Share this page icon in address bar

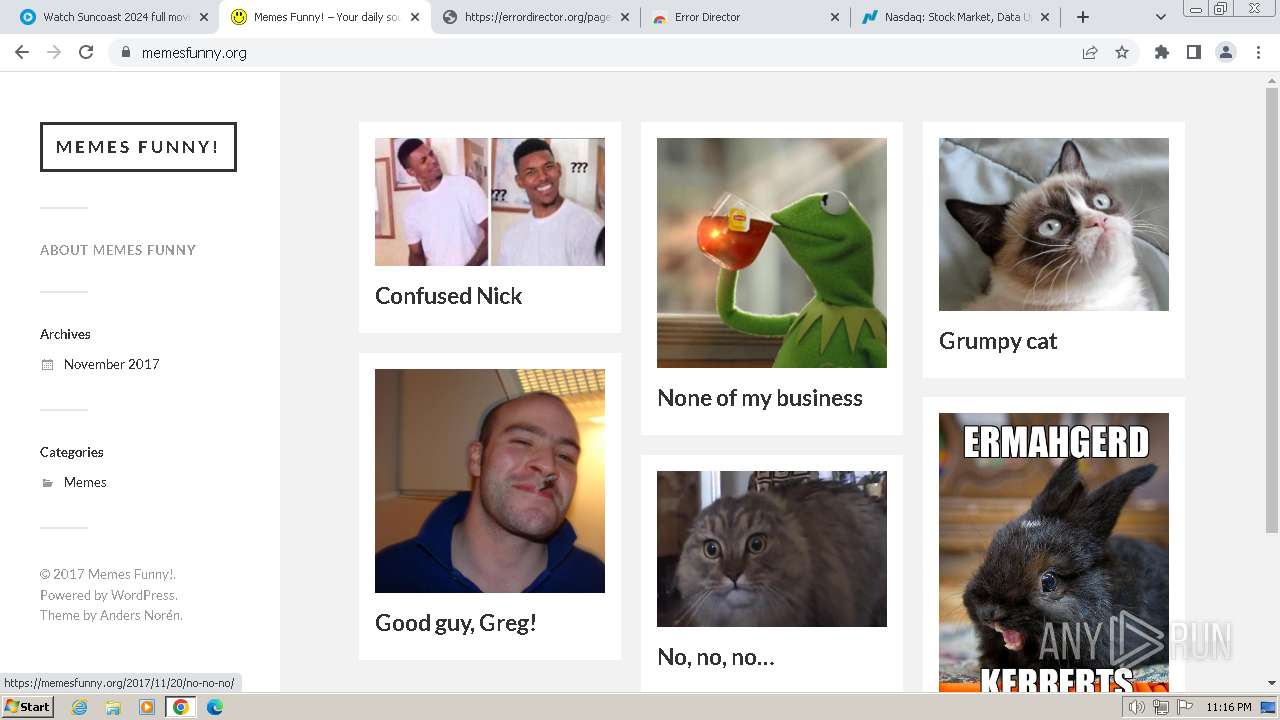(x=1090, y=52)
